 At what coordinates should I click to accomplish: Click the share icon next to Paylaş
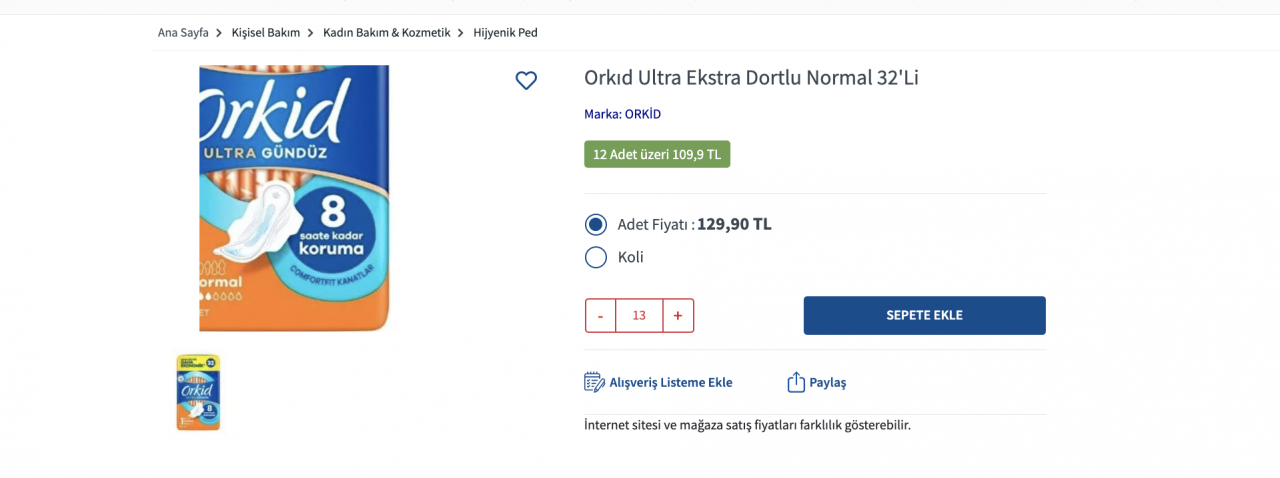click(x=796, y=382)
